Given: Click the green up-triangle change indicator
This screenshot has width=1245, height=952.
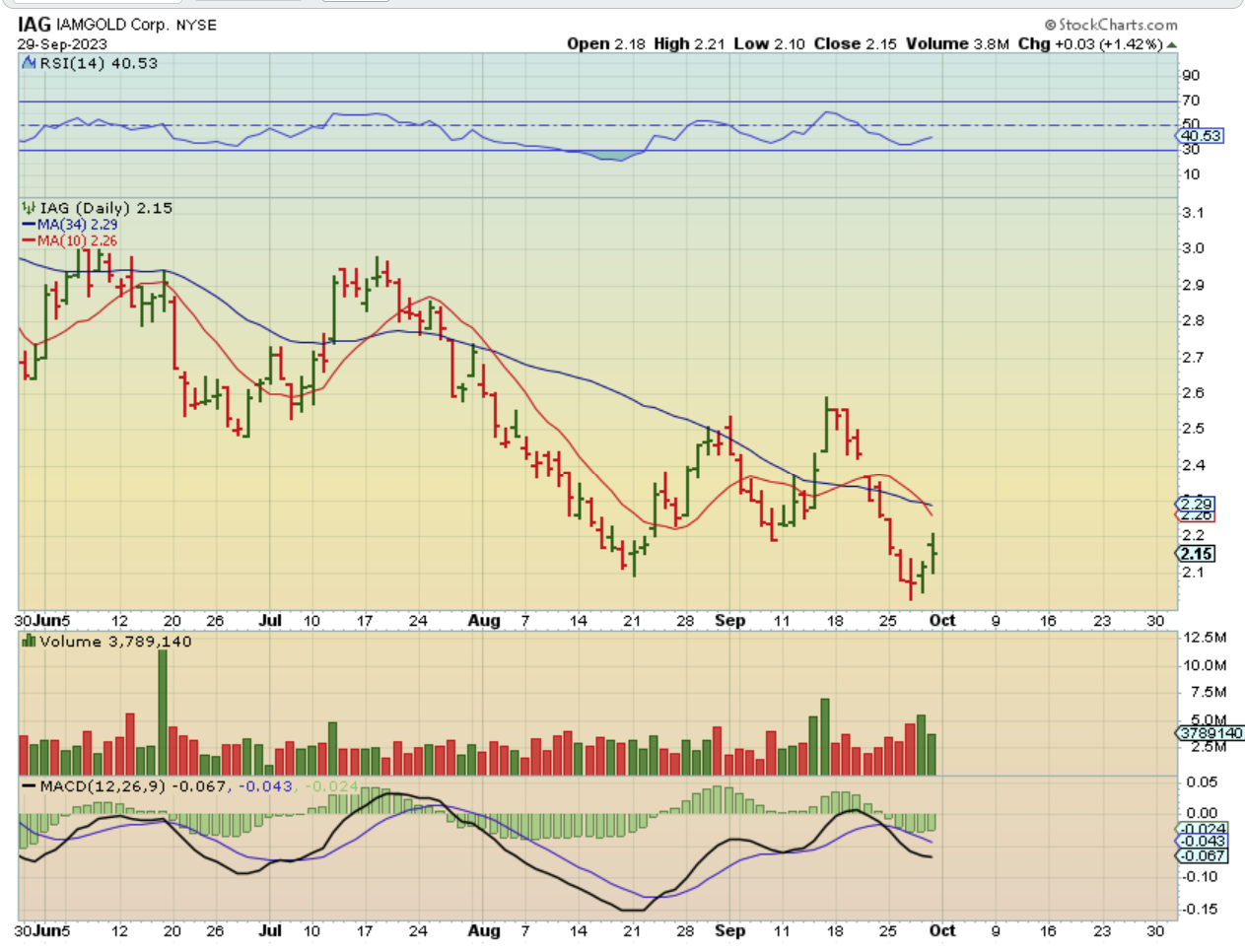Looking at the screenshot, I should [x=1172, y=44].
